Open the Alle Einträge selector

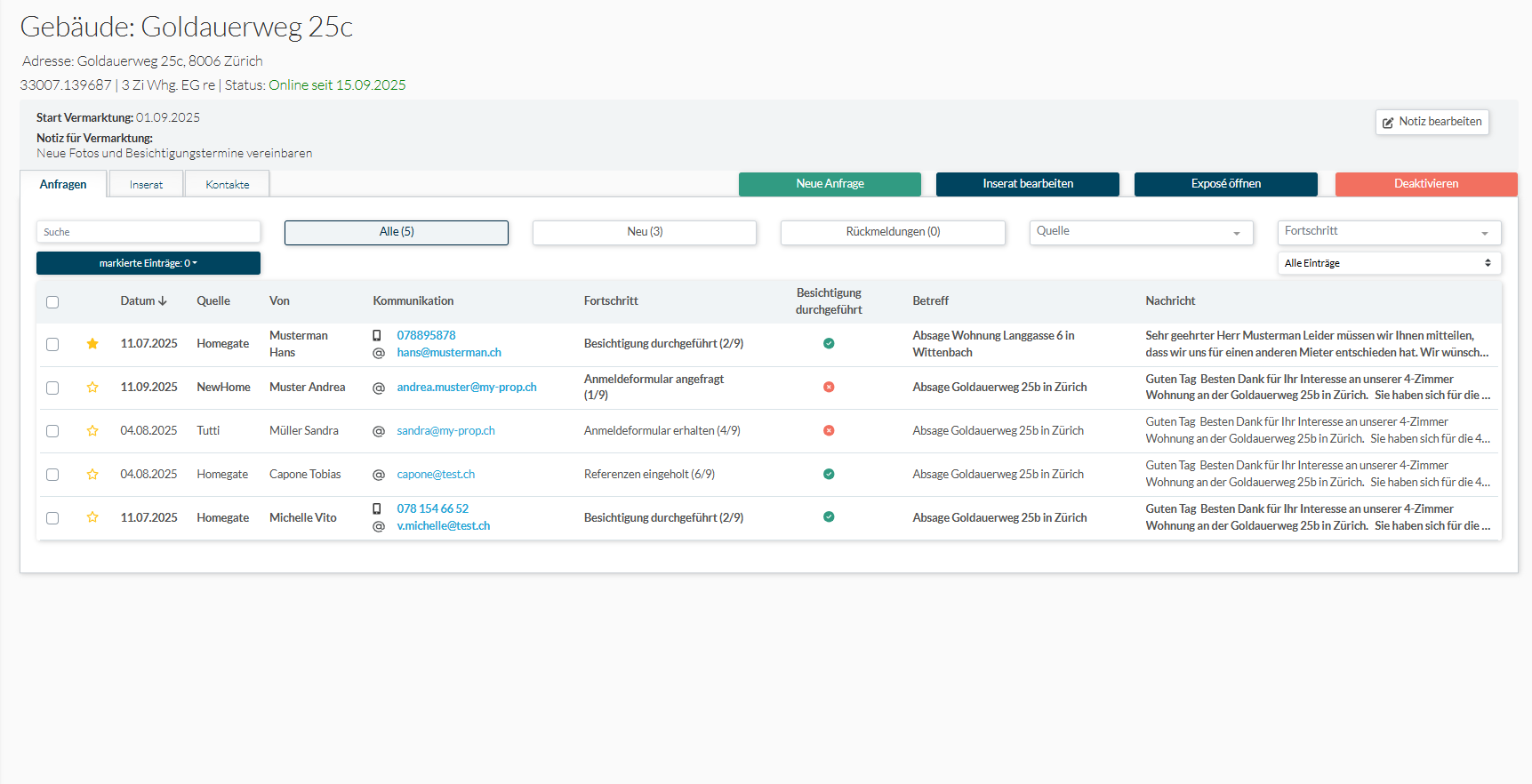coord(1389,263)
